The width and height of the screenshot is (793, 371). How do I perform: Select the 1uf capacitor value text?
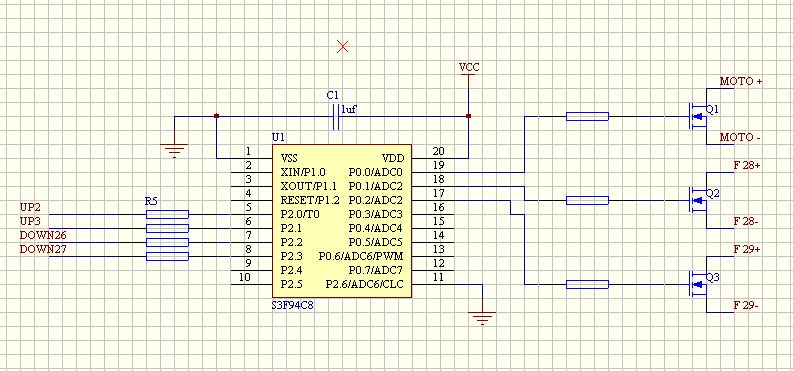(x=349, y=109)
